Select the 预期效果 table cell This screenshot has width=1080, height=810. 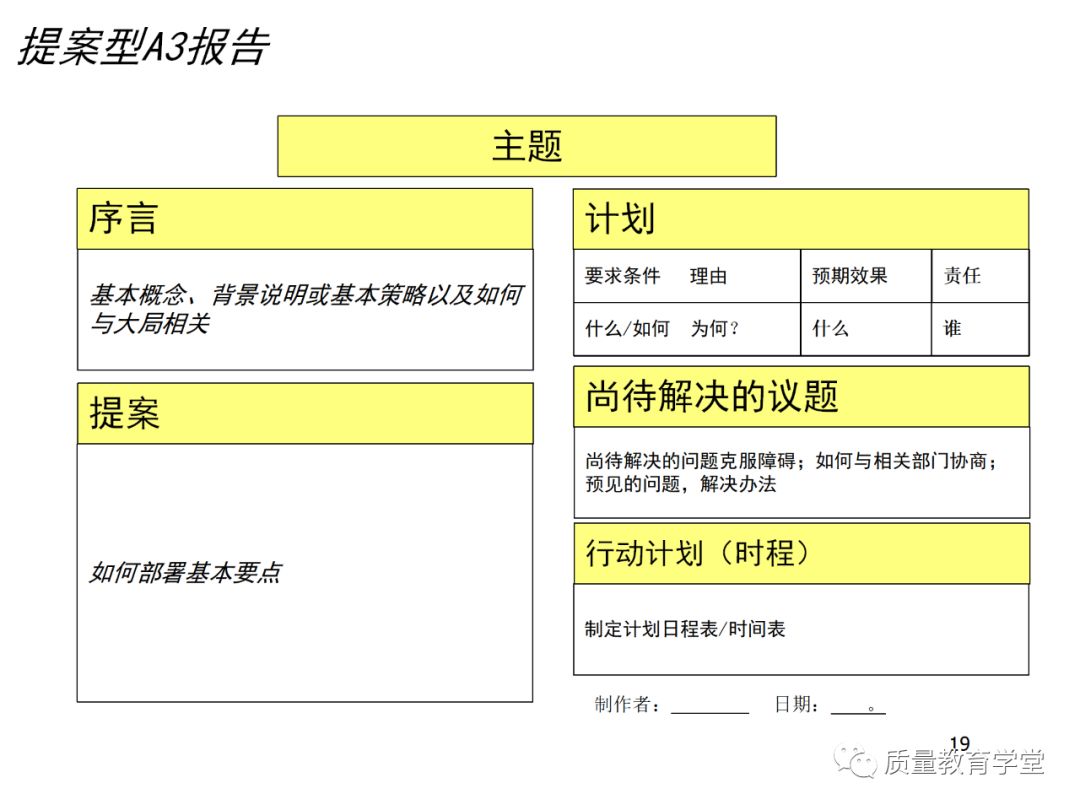(x=866, y=276)
